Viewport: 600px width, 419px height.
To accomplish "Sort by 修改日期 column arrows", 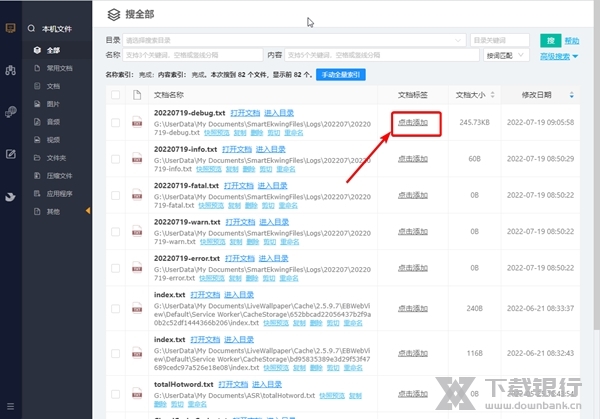I will coord(571,95).
